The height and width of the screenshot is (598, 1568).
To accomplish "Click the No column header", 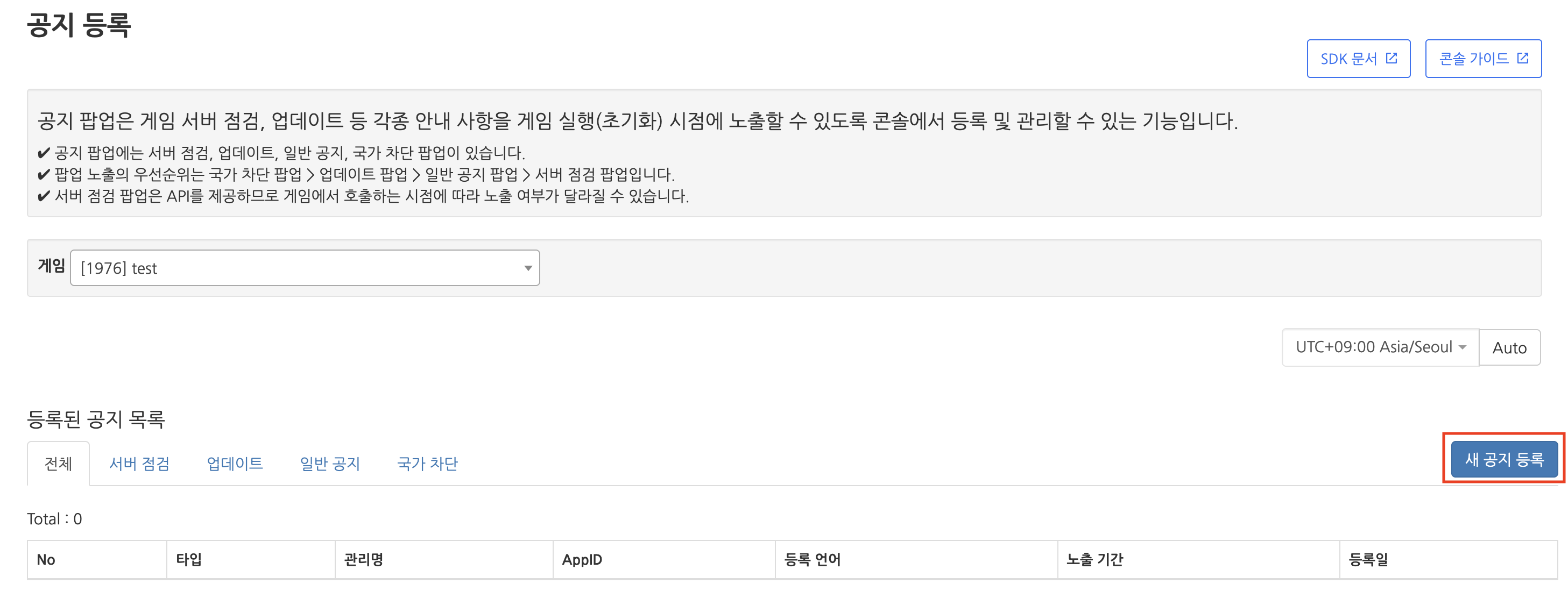I will click(x=46, y=560).
